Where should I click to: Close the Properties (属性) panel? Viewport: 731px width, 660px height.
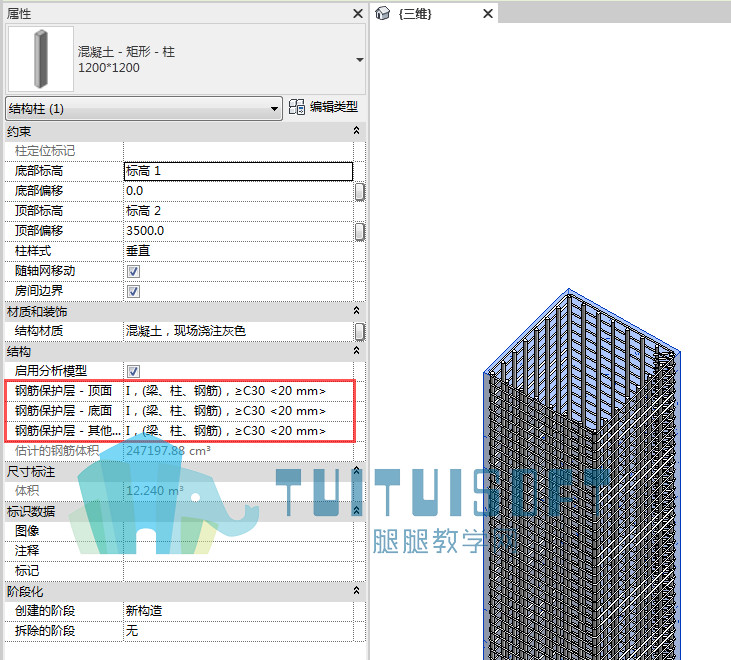pyautogui.click(x=358, y=14)
